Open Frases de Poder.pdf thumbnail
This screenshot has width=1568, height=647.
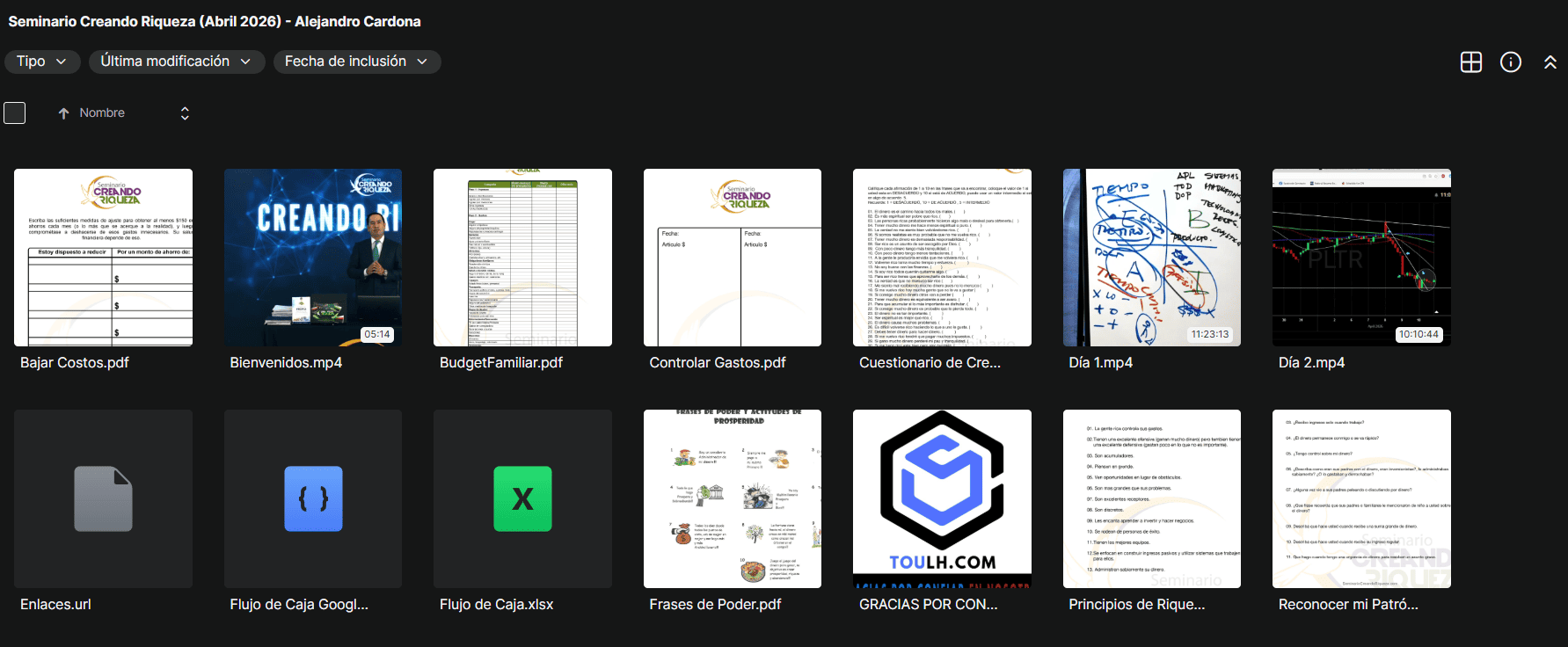733,498
